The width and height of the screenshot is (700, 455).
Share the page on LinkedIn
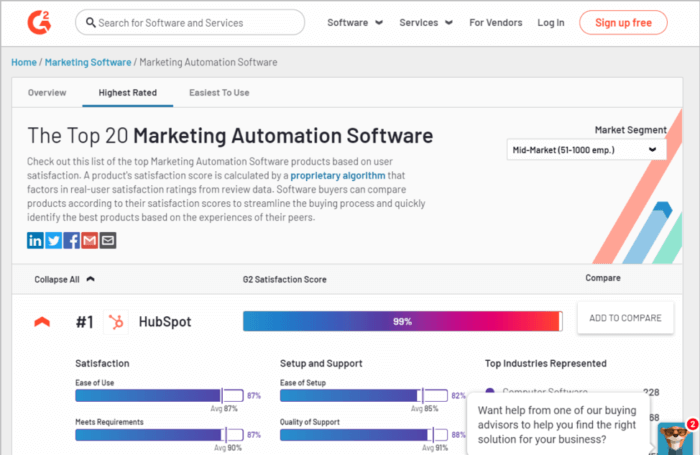[x=36, y=240]
